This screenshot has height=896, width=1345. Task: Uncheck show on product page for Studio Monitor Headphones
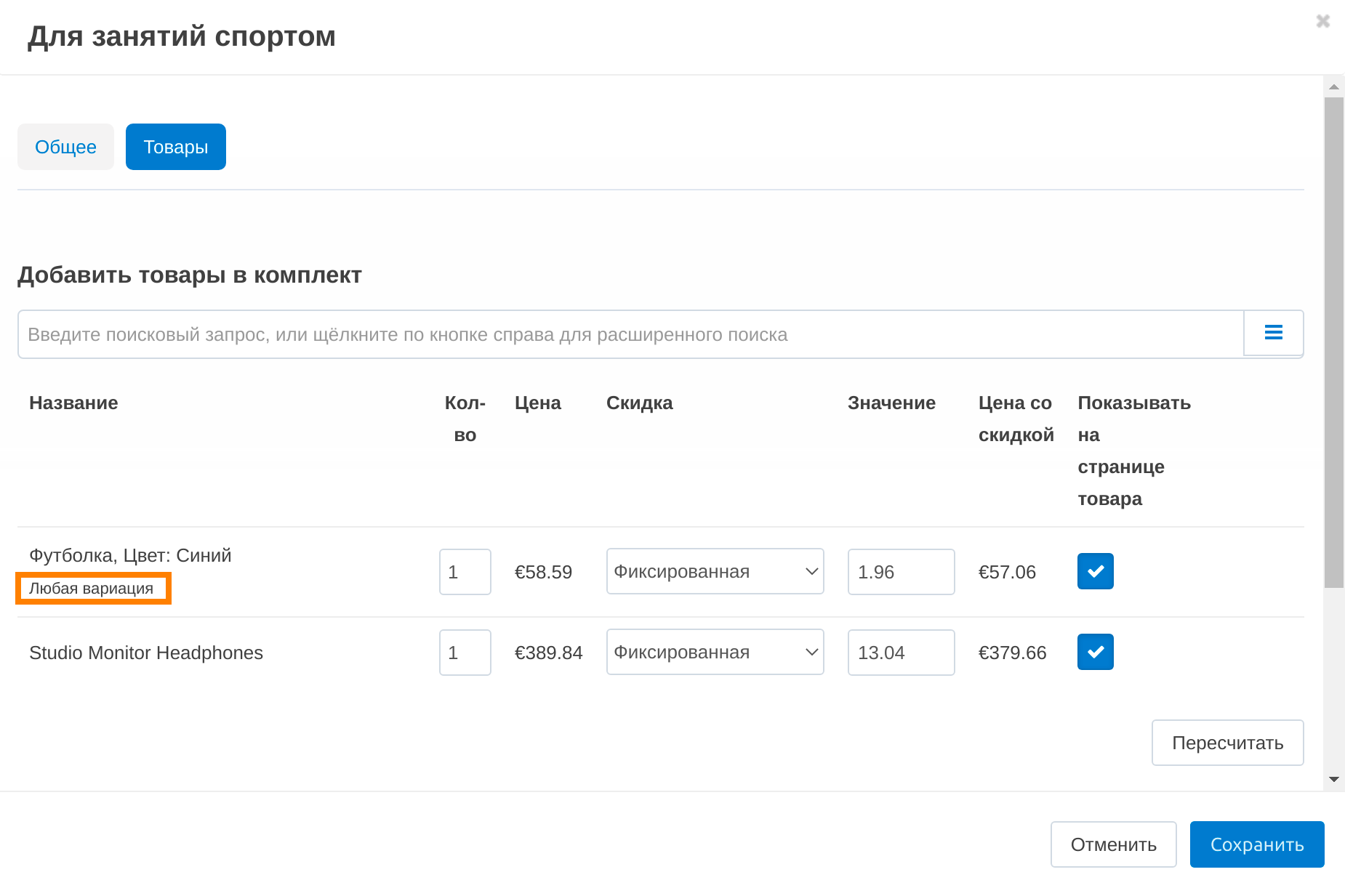pyautogui.click(x=1095, y=652)
